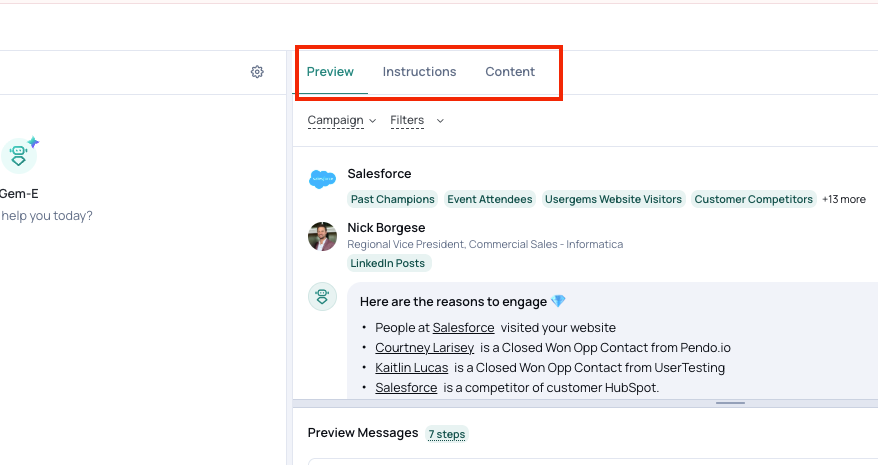Click the Customer Competitors tag
The width and height of the screenshot is (878, 465).
click(754, 199)
